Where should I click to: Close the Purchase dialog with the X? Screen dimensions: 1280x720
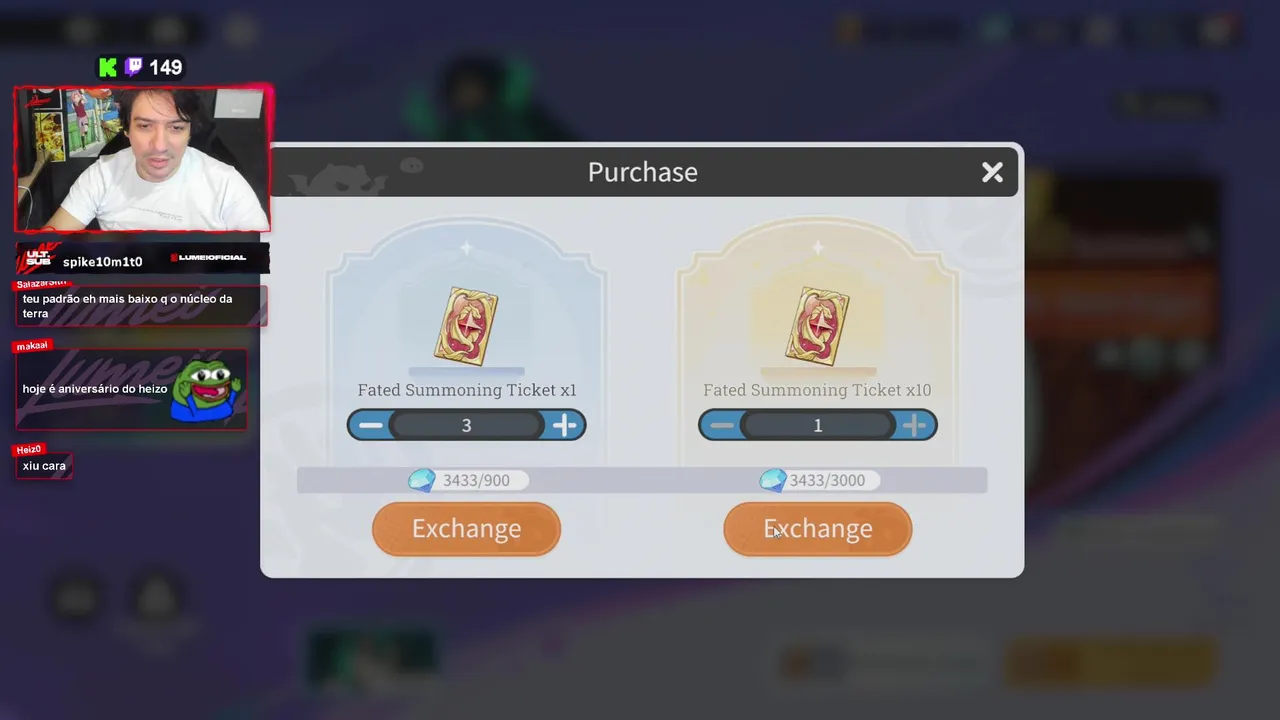click(x=992, y=173)
